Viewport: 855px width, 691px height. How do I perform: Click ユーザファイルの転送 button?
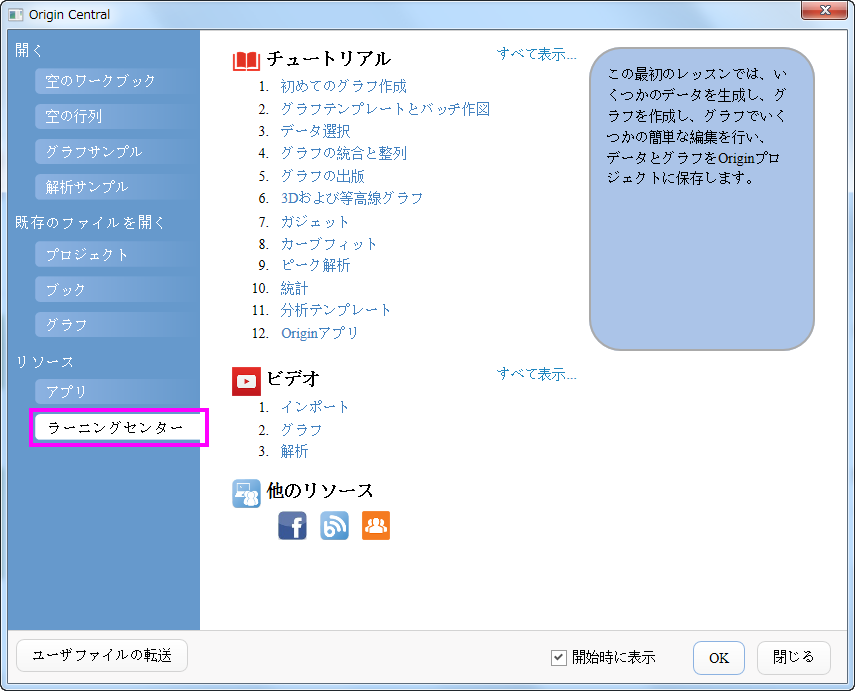point(102,655)
